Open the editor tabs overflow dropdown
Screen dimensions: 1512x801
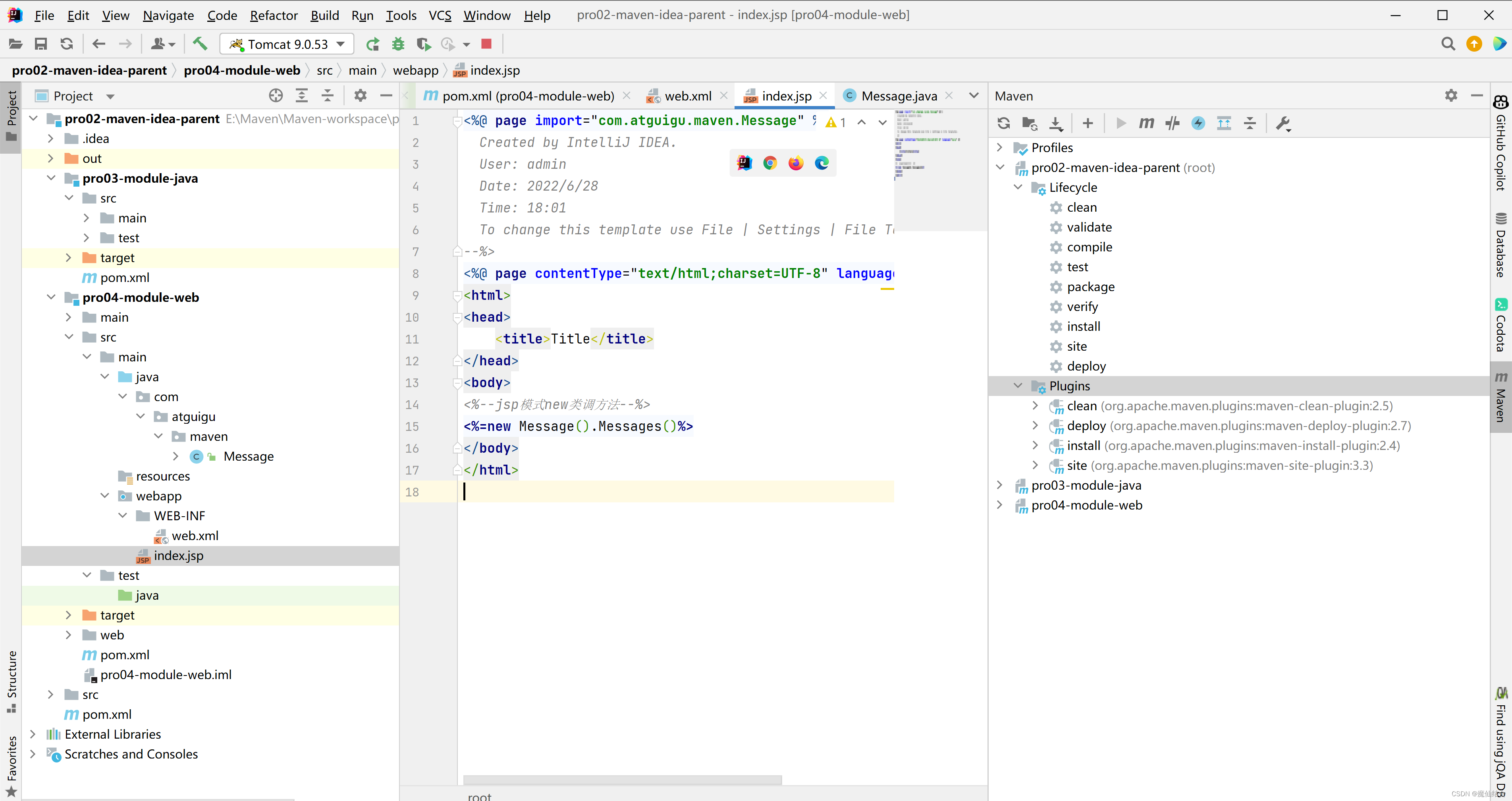click(x=974, y=96)
